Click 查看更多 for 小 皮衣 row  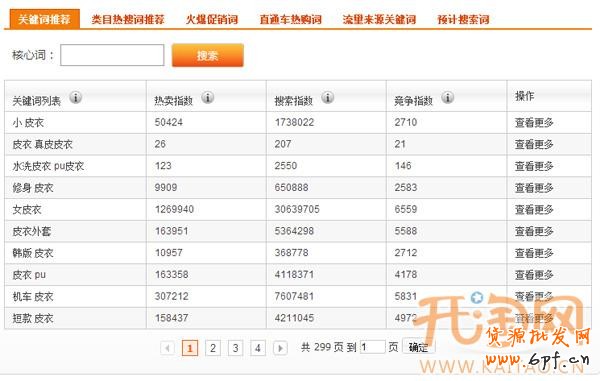click(x=534, y=122)
